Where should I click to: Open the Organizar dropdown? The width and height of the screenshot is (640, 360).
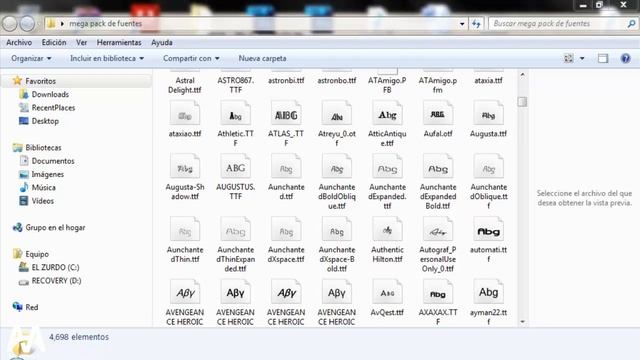click(x=31, y=58)
